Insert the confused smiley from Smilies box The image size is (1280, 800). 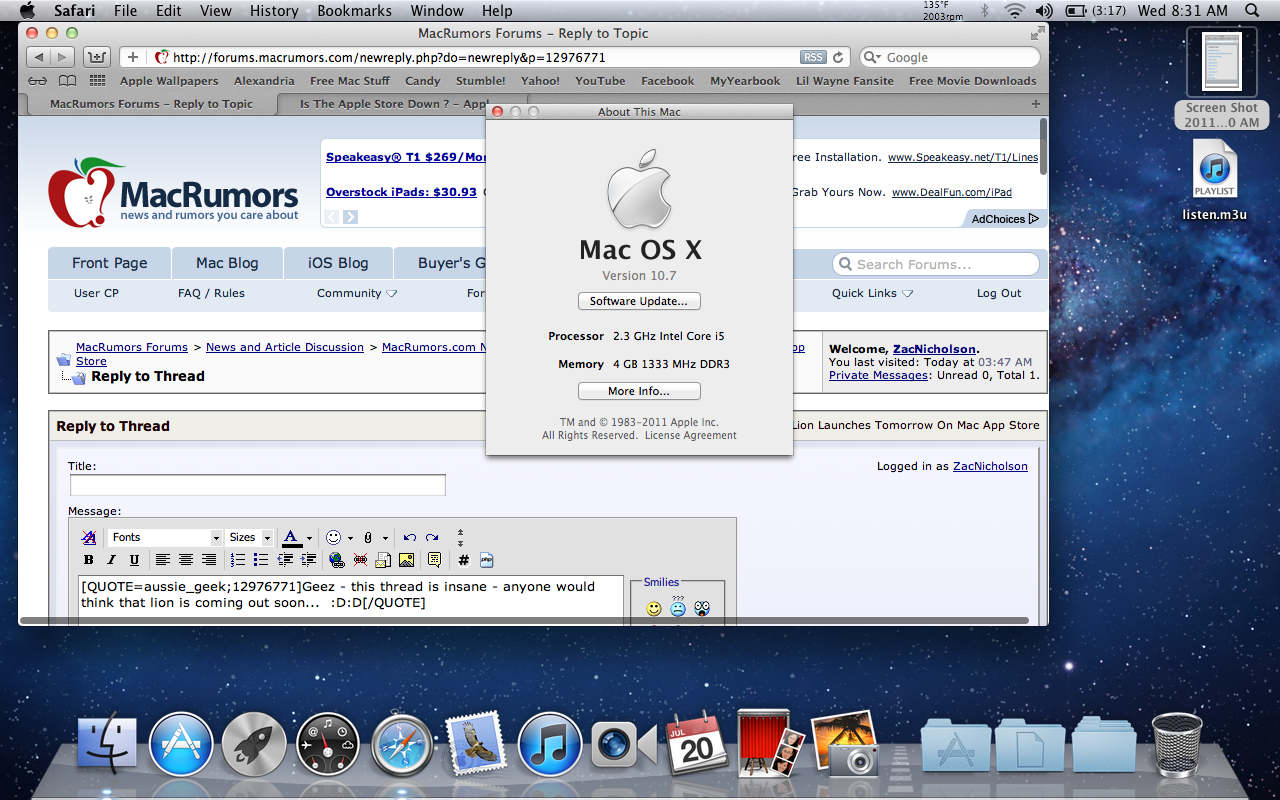[x=678, y=606]
